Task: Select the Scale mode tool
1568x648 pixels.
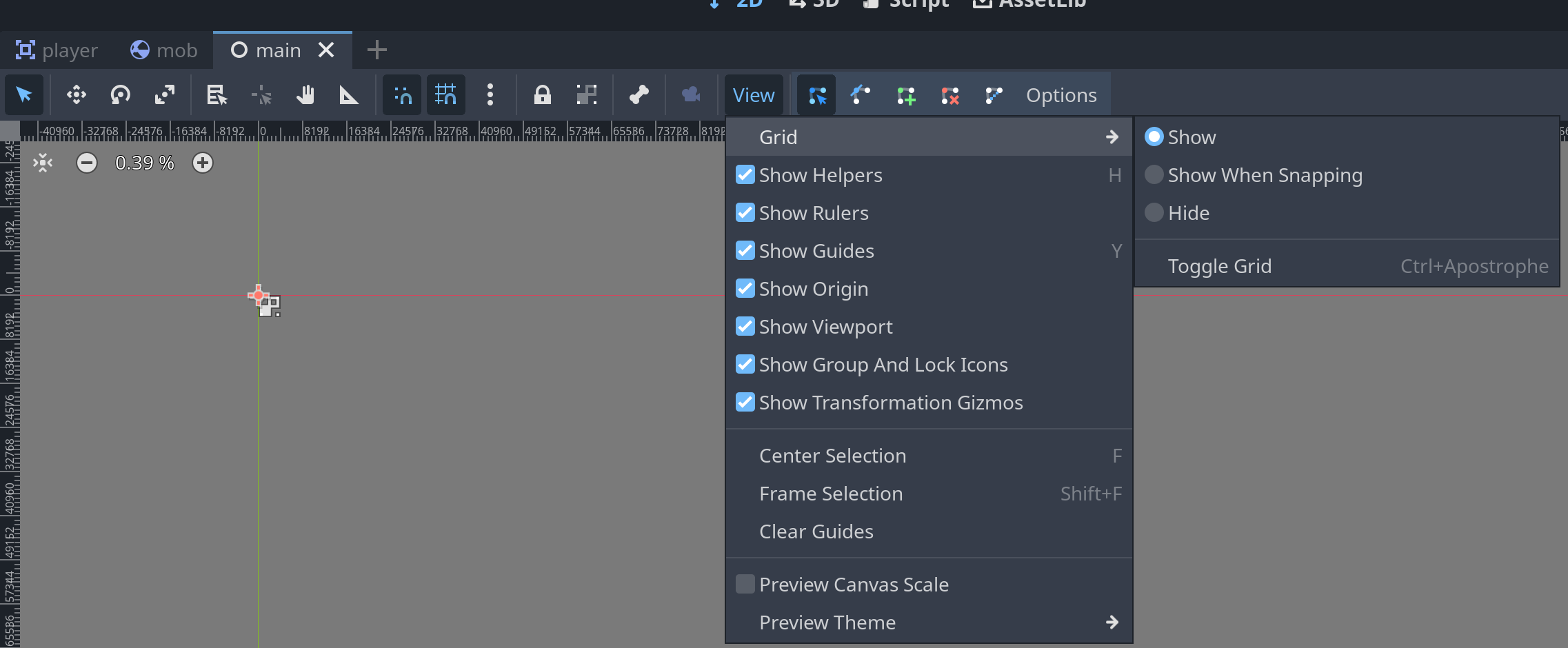Action: (164, 94)
